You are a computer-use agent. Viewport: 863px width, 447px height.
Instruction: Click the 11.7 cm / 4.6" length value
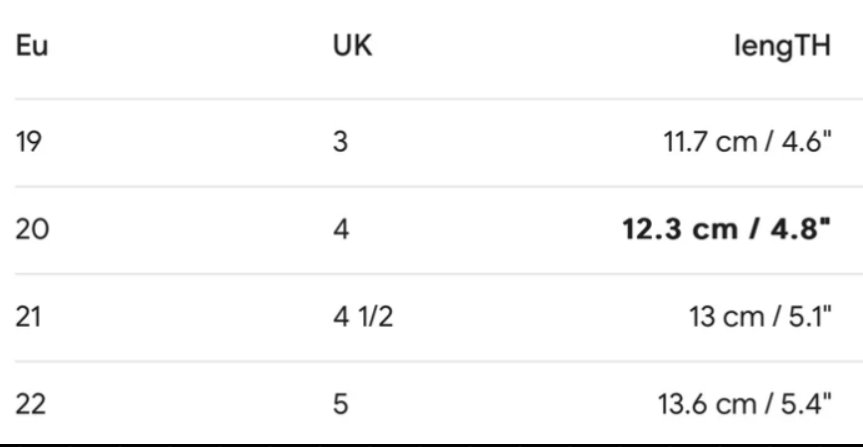748,142
